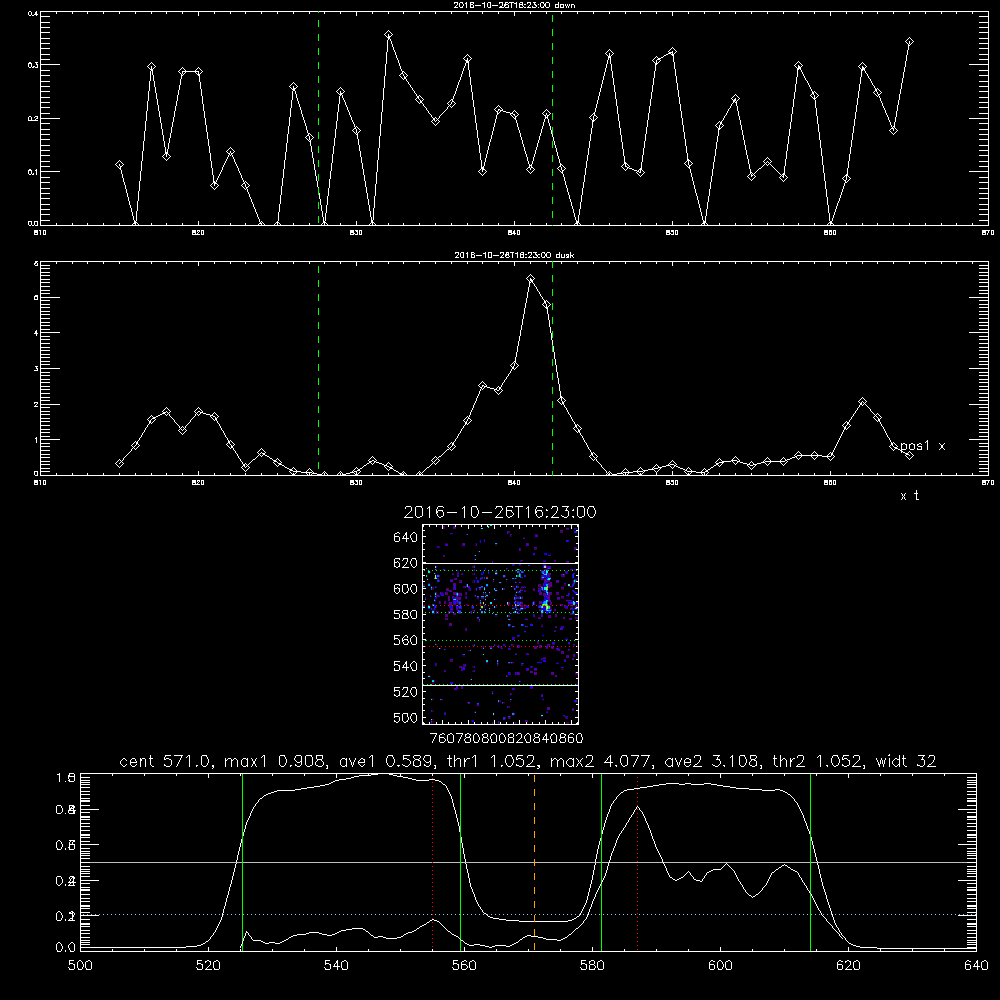Select the 'ave2 3.108' value in the profile title
Screen dimensions: 1000x1000
[x=712, y=761]
